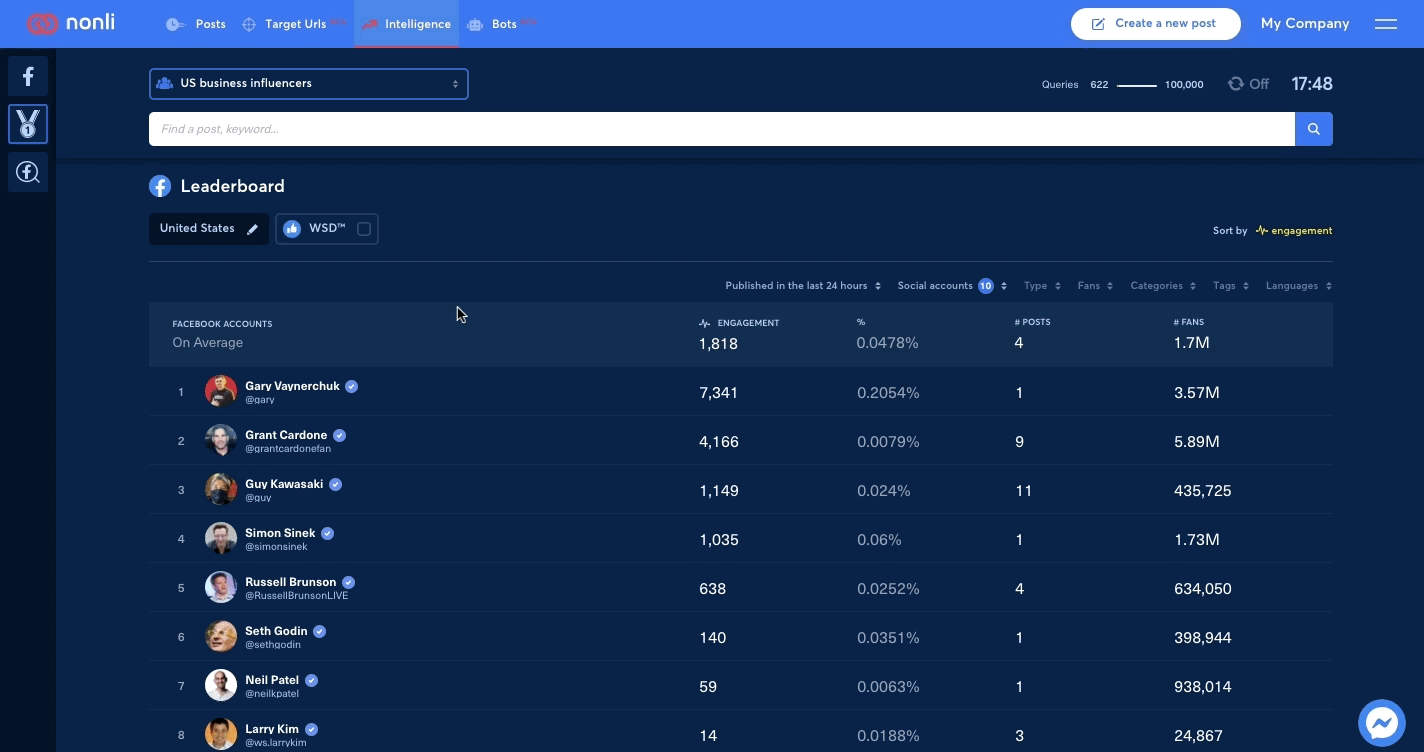This screenshot has width=1424, height=752.
Task: Click the 17:48 clock display
Action: [x=1312, y=84]
